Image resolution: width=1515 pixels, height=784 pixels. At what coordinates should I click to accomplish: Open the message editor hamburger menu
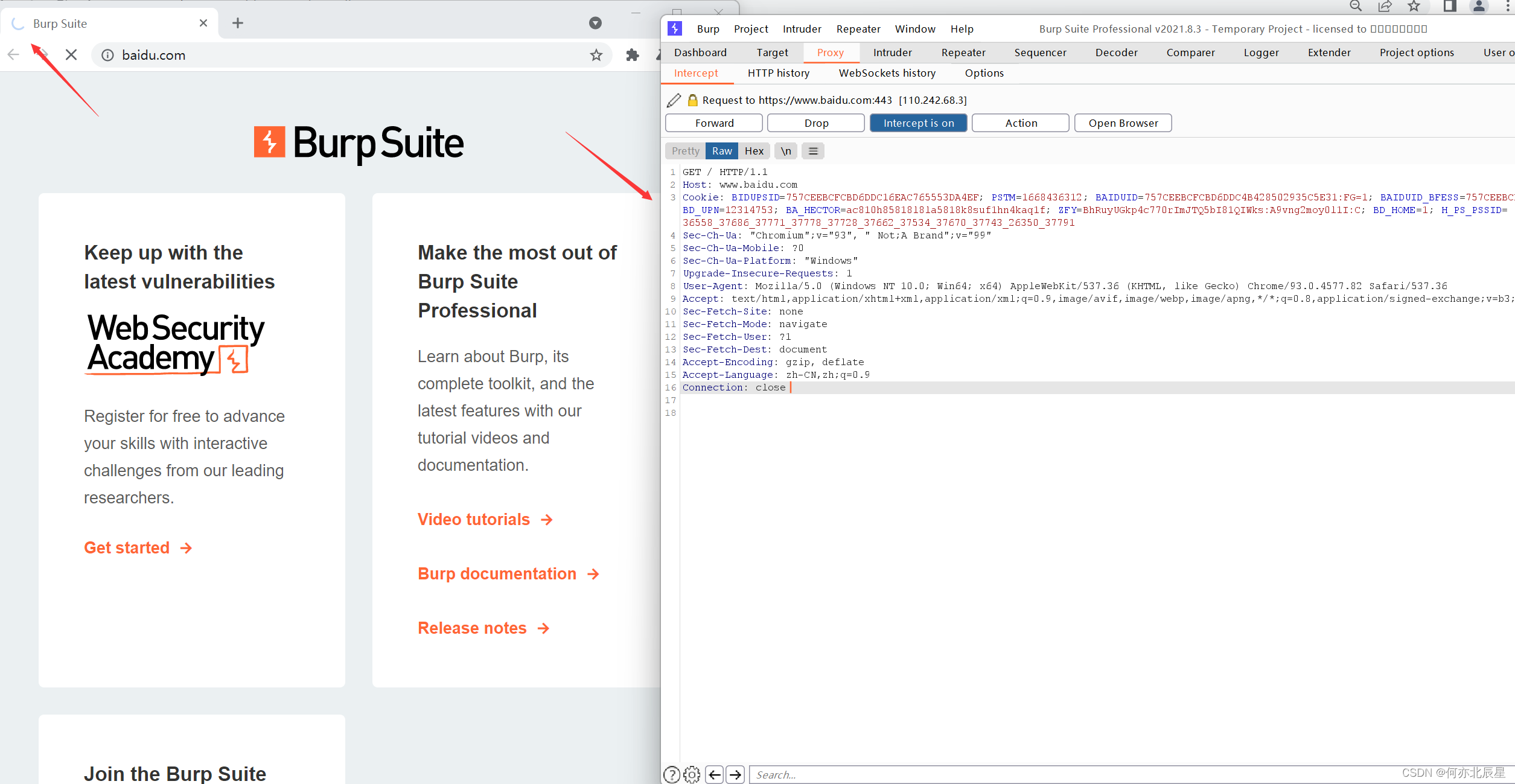coord(813,151)
